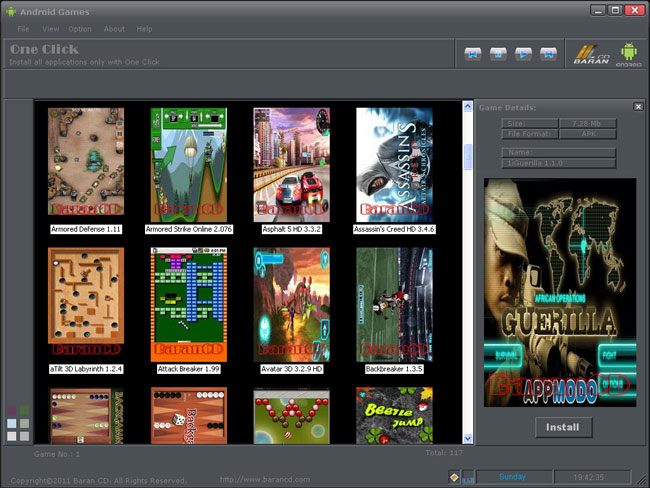Click the Install button
Image resolution: width=650 pixels, height=488 pixels.
[563, 427]
